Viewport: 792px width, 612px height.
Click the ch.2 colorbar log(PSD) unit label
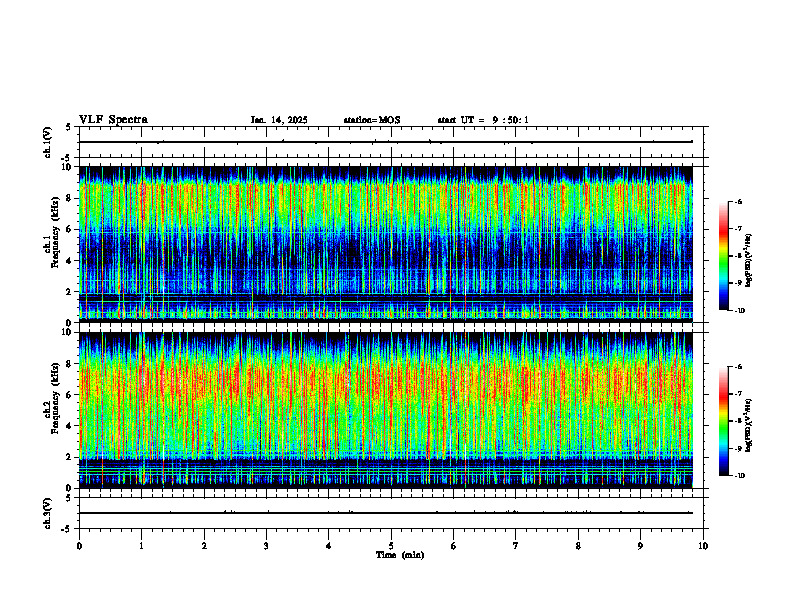(750, 425)
